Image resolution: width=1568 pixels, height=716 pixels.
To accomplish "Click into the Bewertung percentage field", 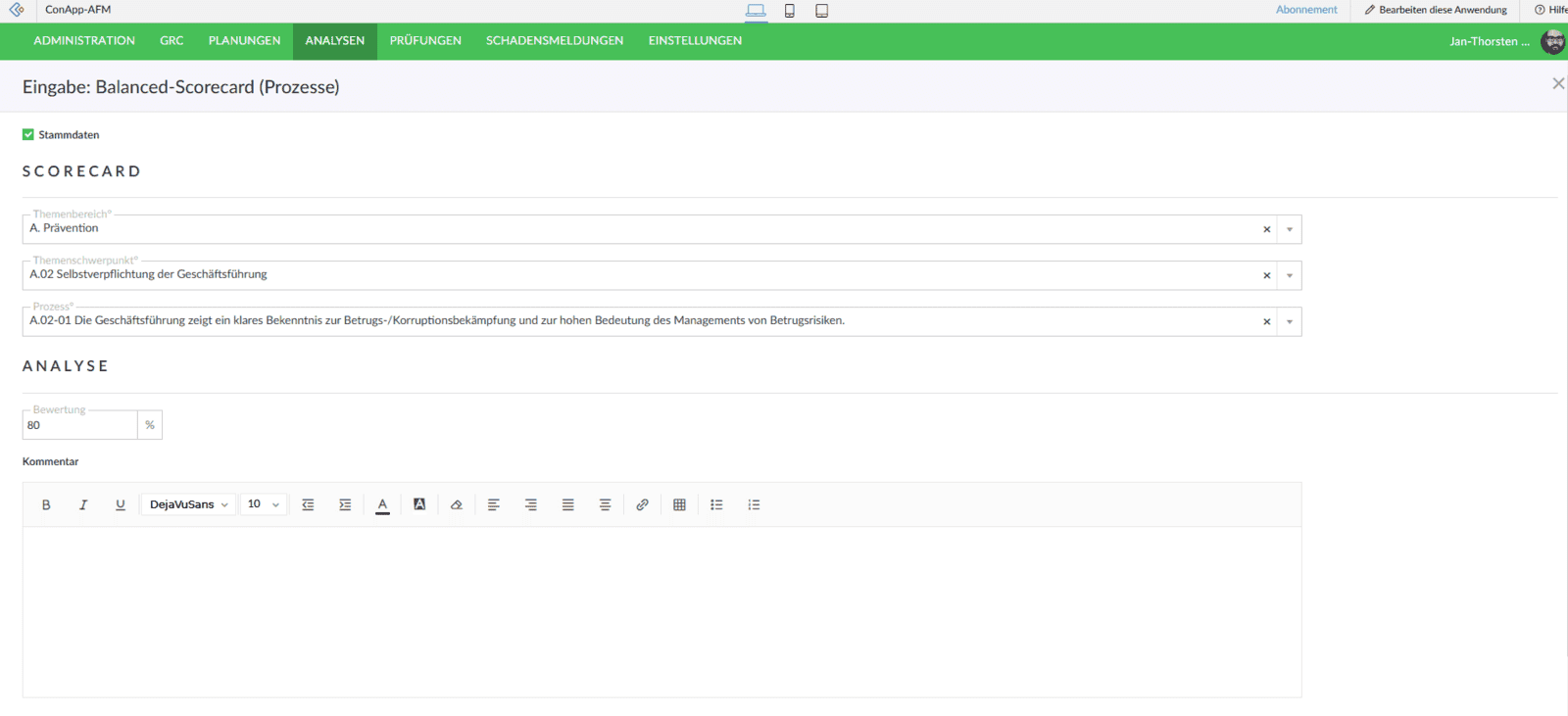I will coord(79,425).
